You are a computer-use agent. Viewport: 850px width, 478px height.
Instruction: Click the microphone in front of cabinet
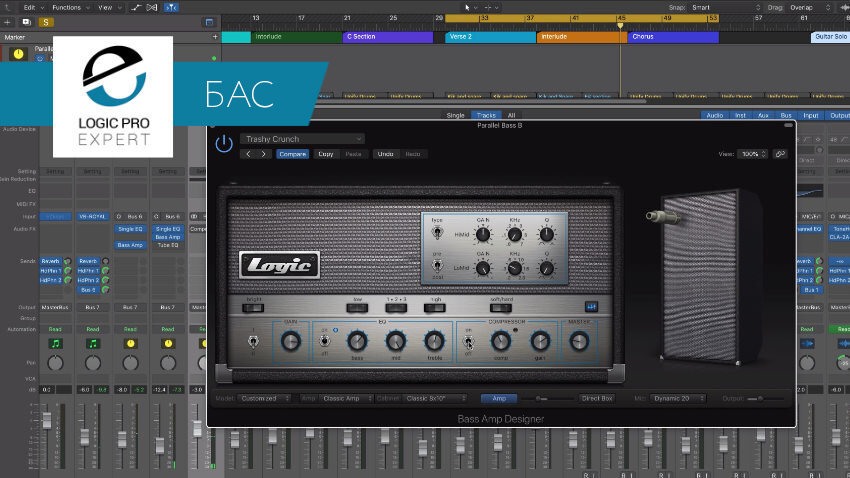662,217
